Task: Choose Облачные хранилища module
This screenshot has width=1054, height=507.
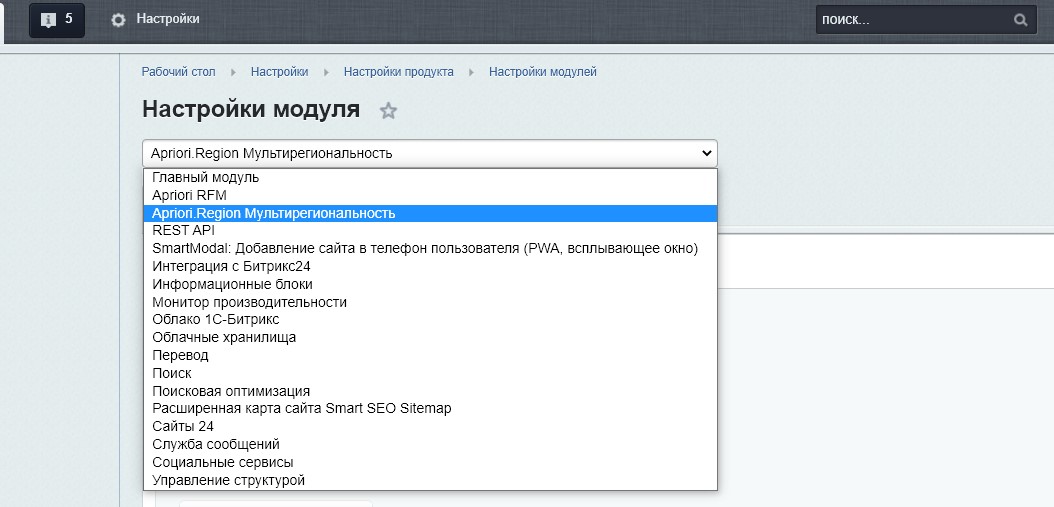Action: [x=224, y=338]
